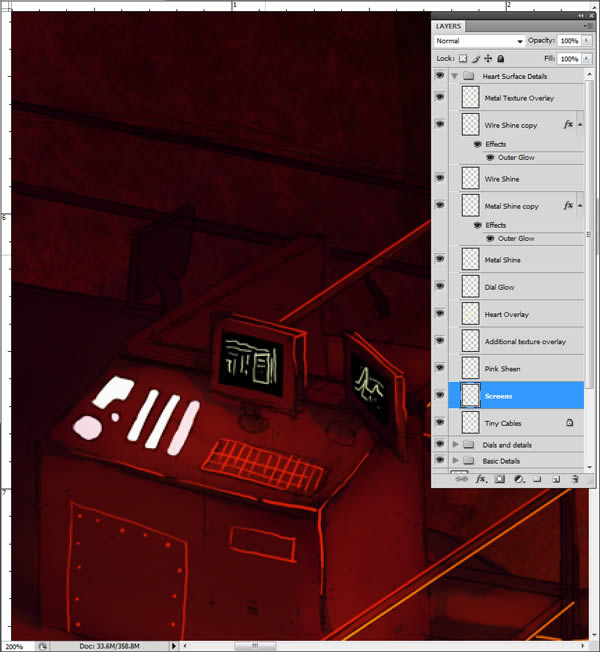Create a new layer icon
The width and height of the screenshot is (600, 652).
point(556,479)
